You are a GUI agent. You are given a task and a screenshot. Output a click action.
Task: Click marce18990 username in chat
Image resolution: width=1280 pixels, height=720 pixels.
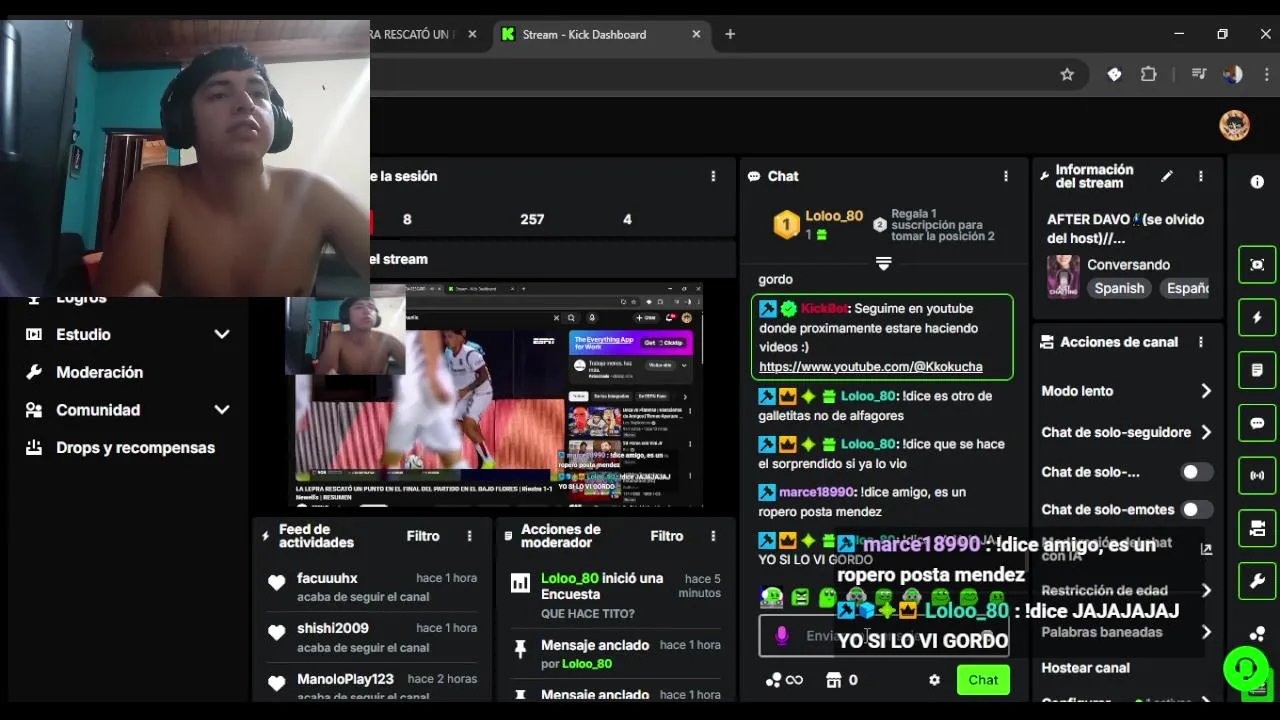[816, 492]
